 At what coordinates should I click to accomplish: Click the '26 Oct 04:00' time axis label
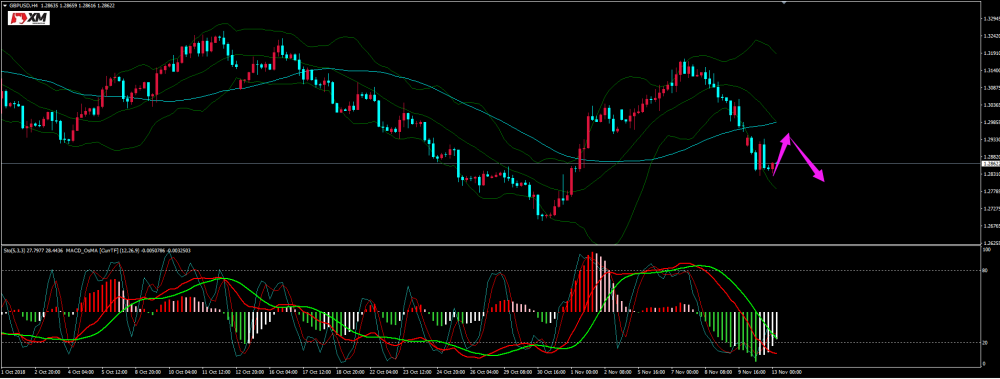tap(485, 372)
